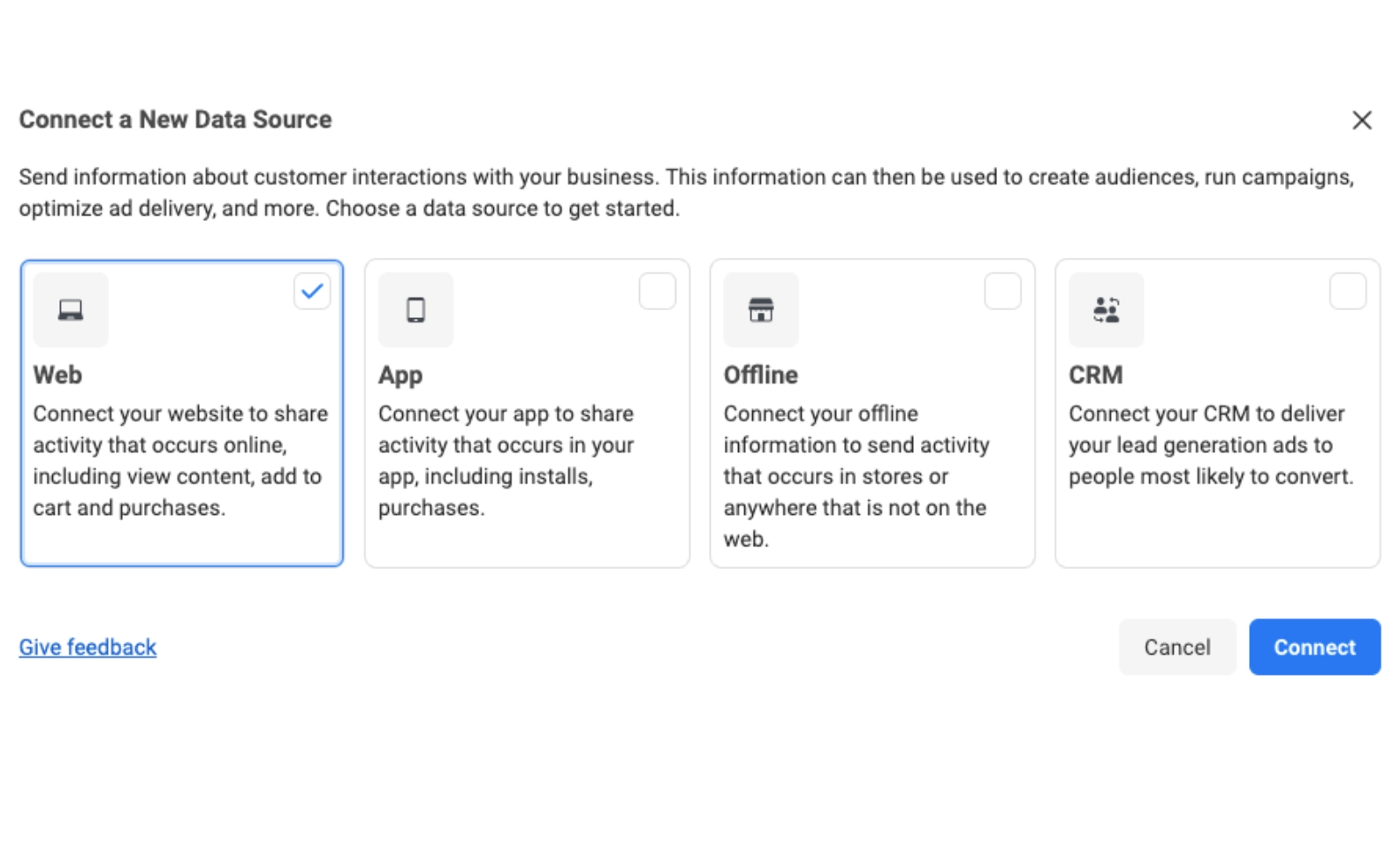This screenshot has width=1400, height=841.
Task: Click the storefront icon for Offline
Action: pos(760,310)
